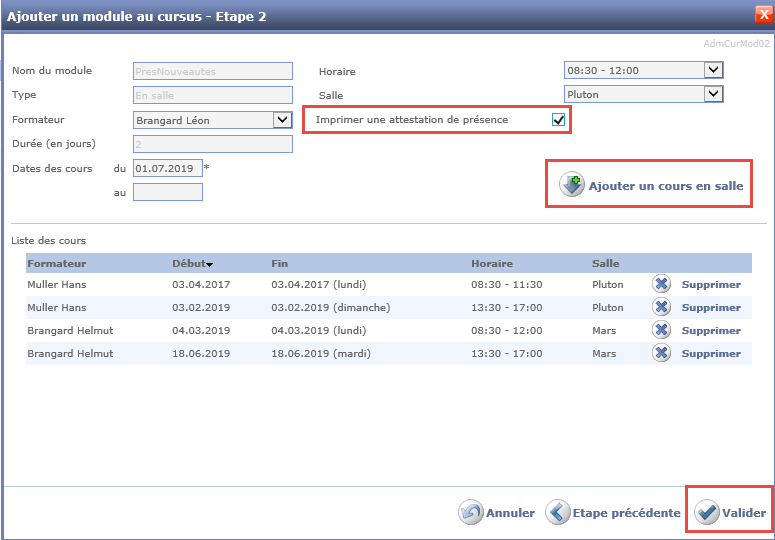Sort the list by Début column
The height and width of the screenshot is (540, 775).
pyautogui.click(x=192, y=264)
